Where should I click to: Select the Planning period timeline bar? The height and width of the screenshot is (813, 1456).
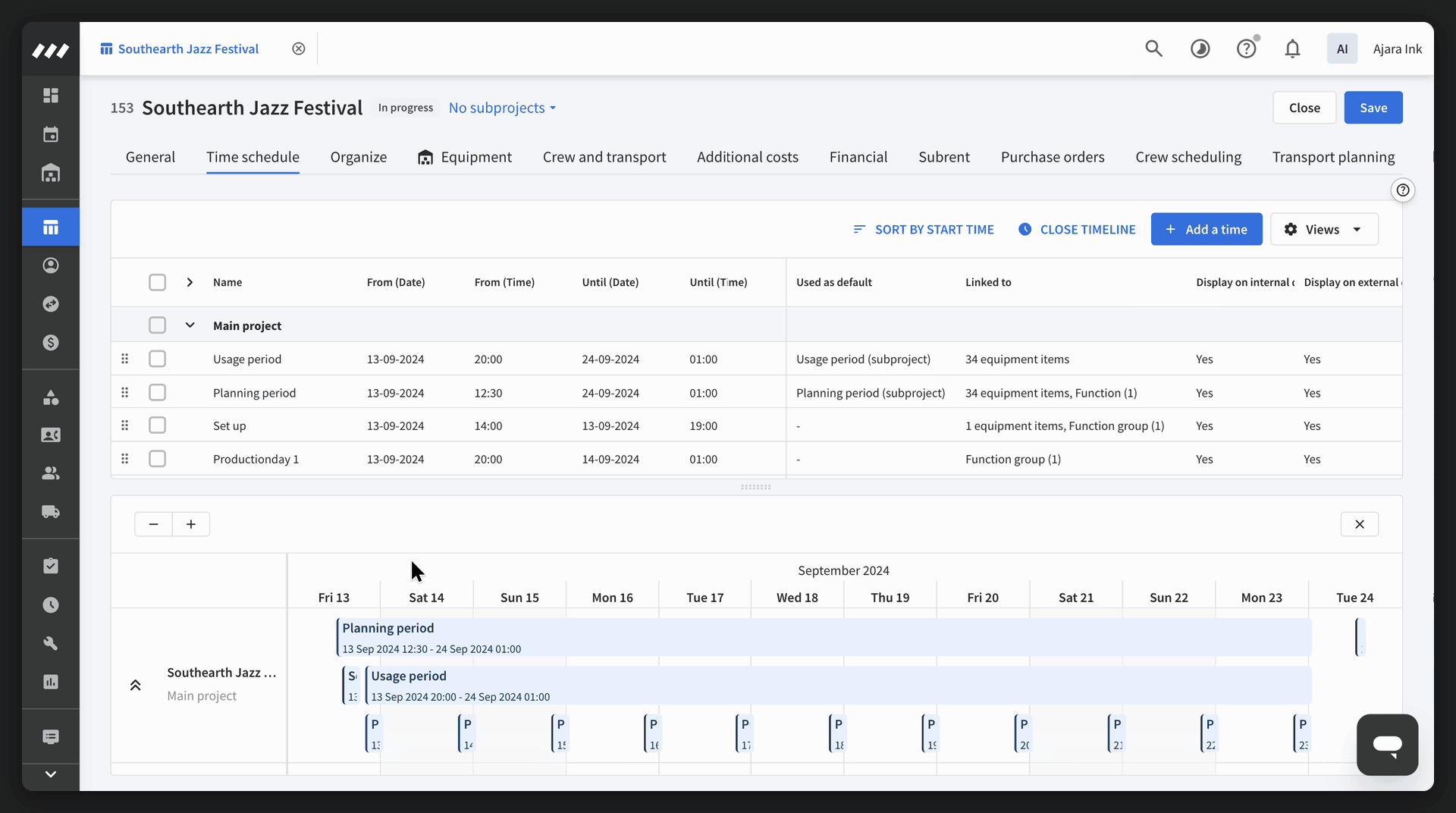[x=824, y=637]
